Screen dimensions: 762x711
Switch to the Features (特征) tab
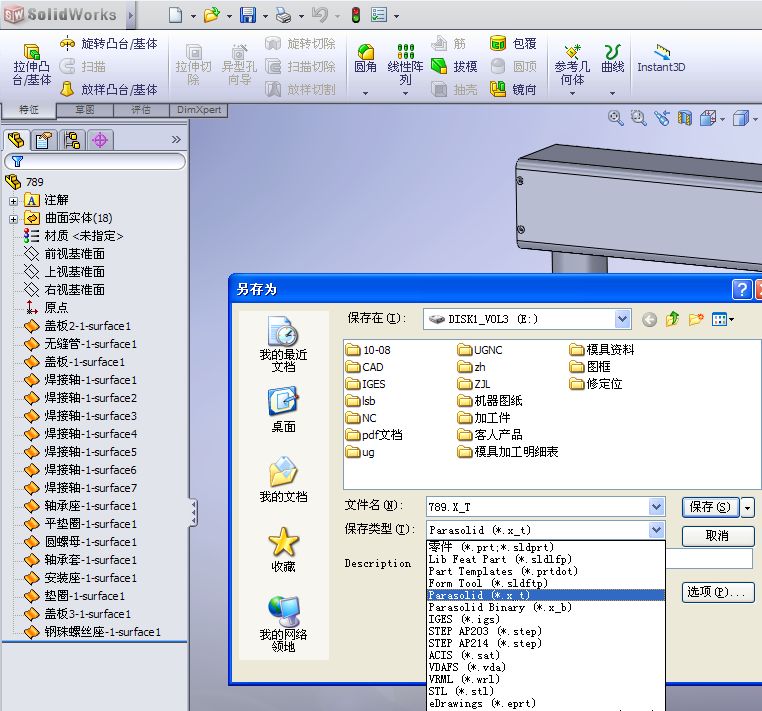(29, 110)
